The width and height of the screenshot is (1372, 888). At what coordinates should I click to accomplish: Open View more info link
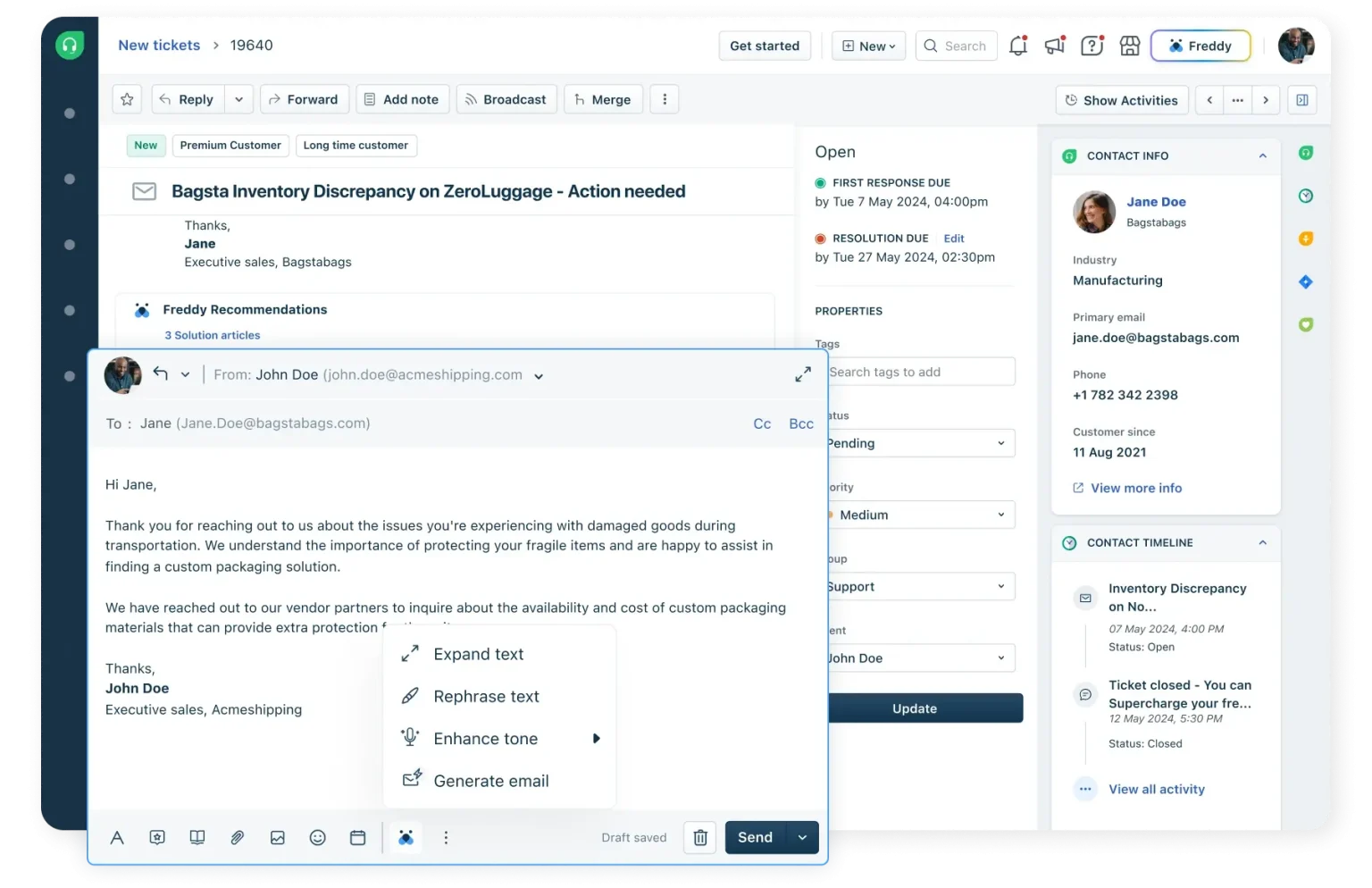1135,488
